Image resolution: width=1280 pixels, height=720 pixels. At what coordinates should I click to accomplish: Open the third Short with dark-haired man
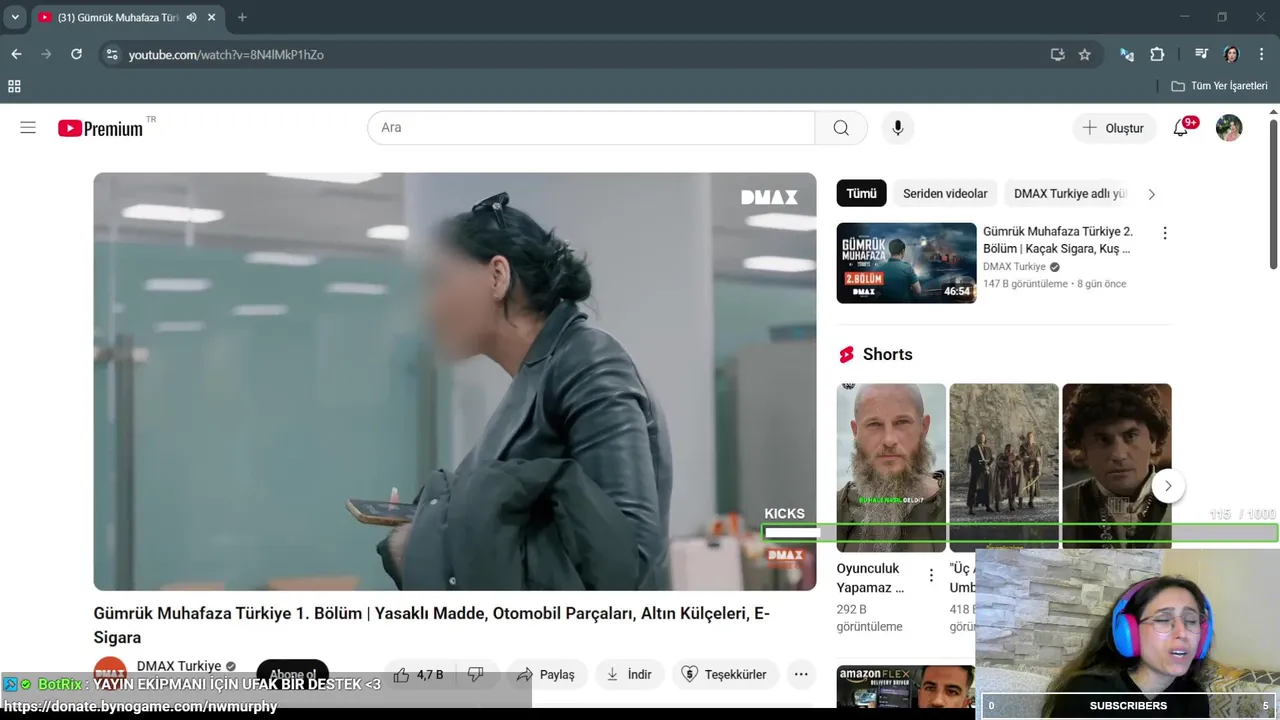(1117, 468)
